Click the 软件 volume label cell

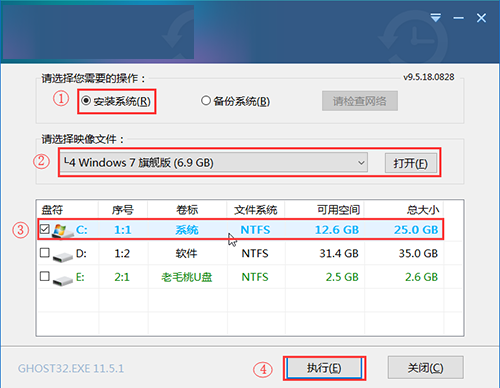(186, 254)
